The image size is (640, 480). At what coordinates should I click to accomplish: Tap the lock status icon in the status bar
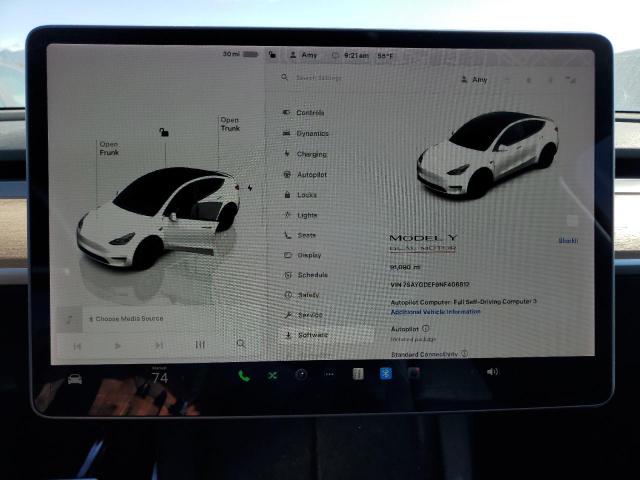click(x=272, y=54)
